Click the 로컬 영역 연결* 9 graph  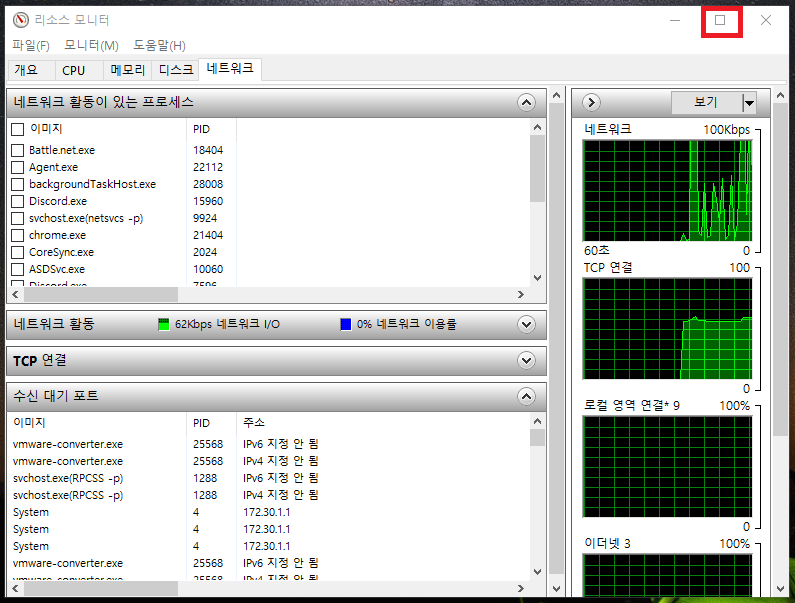pyautogui.click(x=667, y=467)
